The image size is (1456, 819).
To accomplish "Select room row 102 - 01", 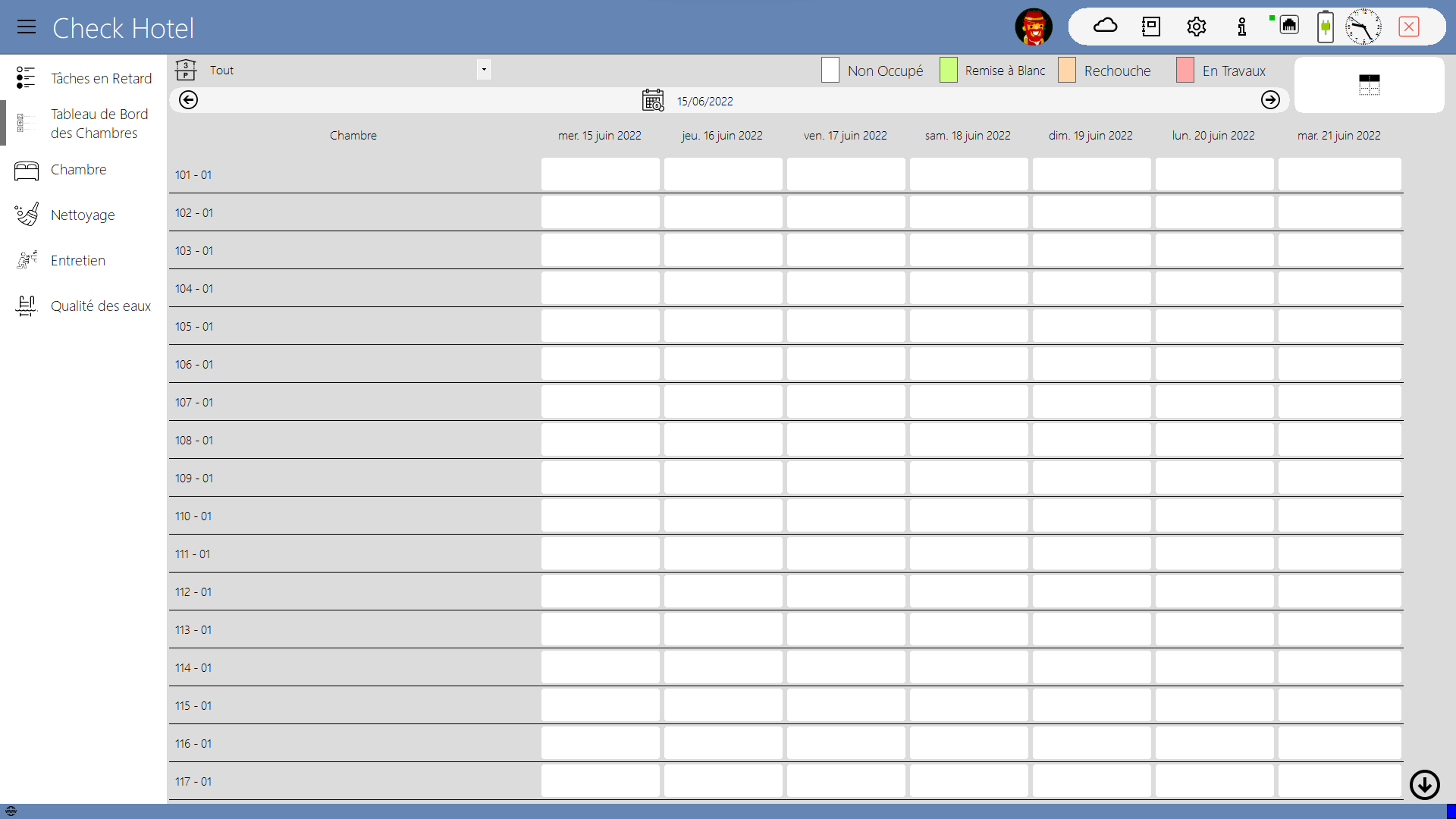I will [786, 212].
